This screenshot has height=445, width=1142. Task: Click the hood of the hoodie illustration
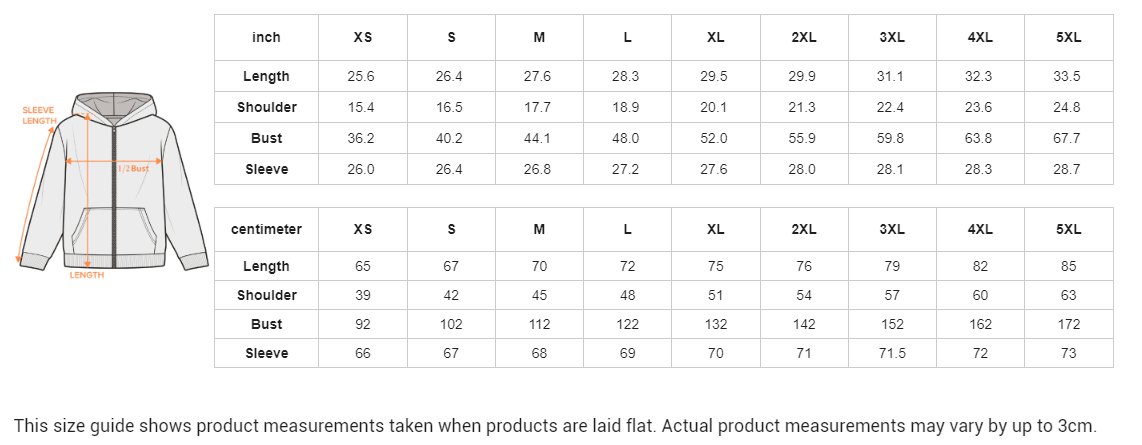pos(113,105)
